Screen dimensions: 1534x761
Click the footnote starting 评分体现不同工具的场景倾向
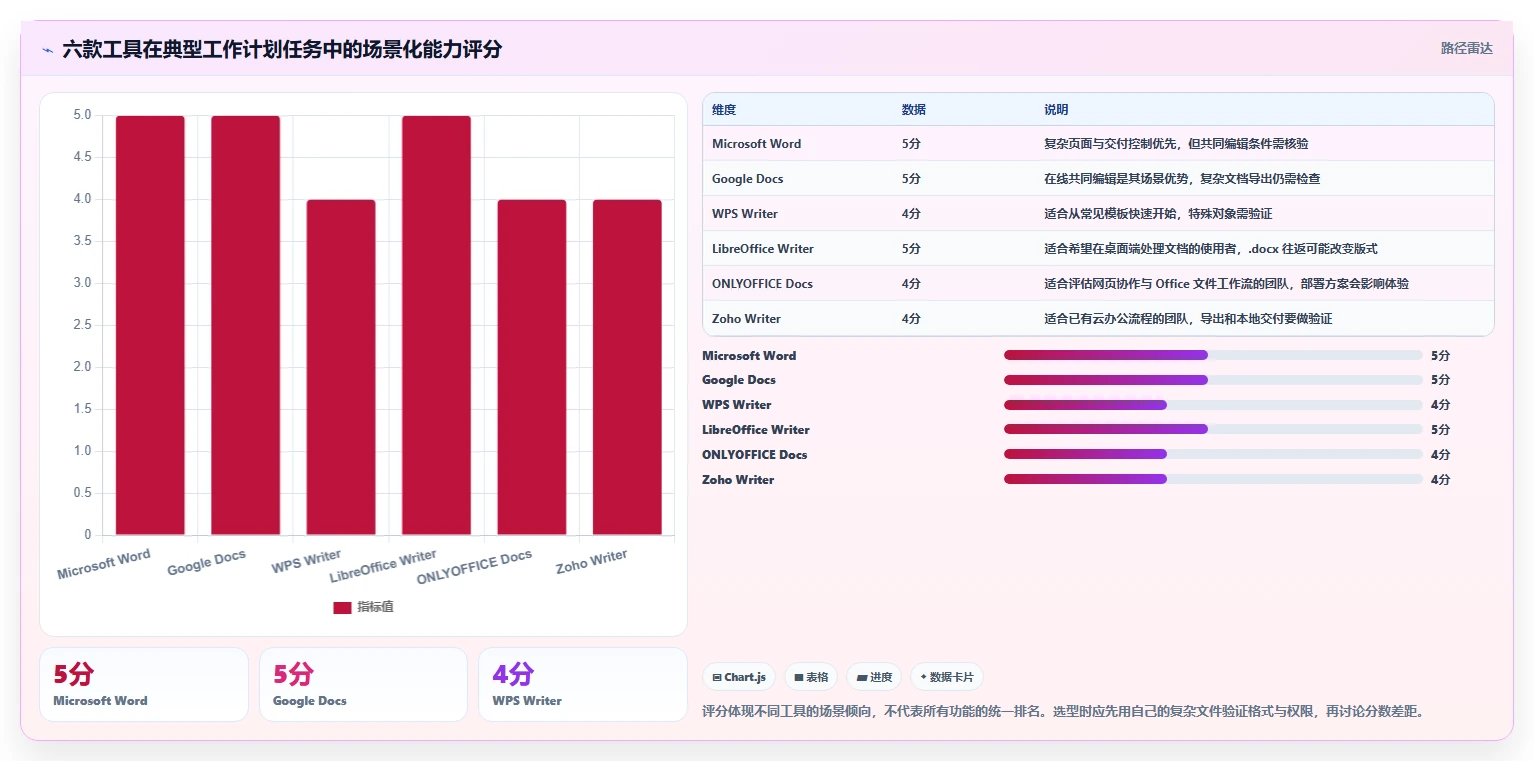(1063, 712)
